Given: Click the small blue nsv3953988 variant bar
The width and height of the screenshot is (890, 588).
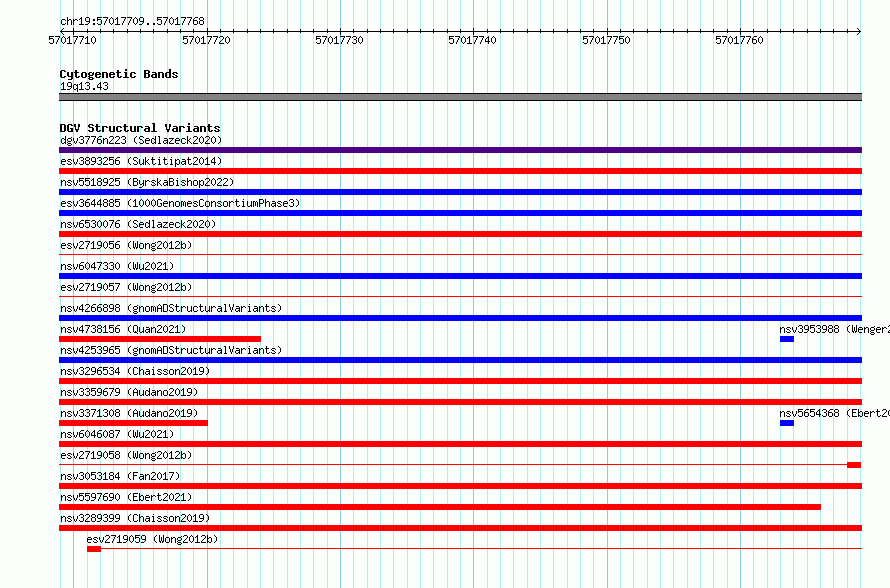Looking at the screenshot, I should pyautogui.click(x=787, y=339).
